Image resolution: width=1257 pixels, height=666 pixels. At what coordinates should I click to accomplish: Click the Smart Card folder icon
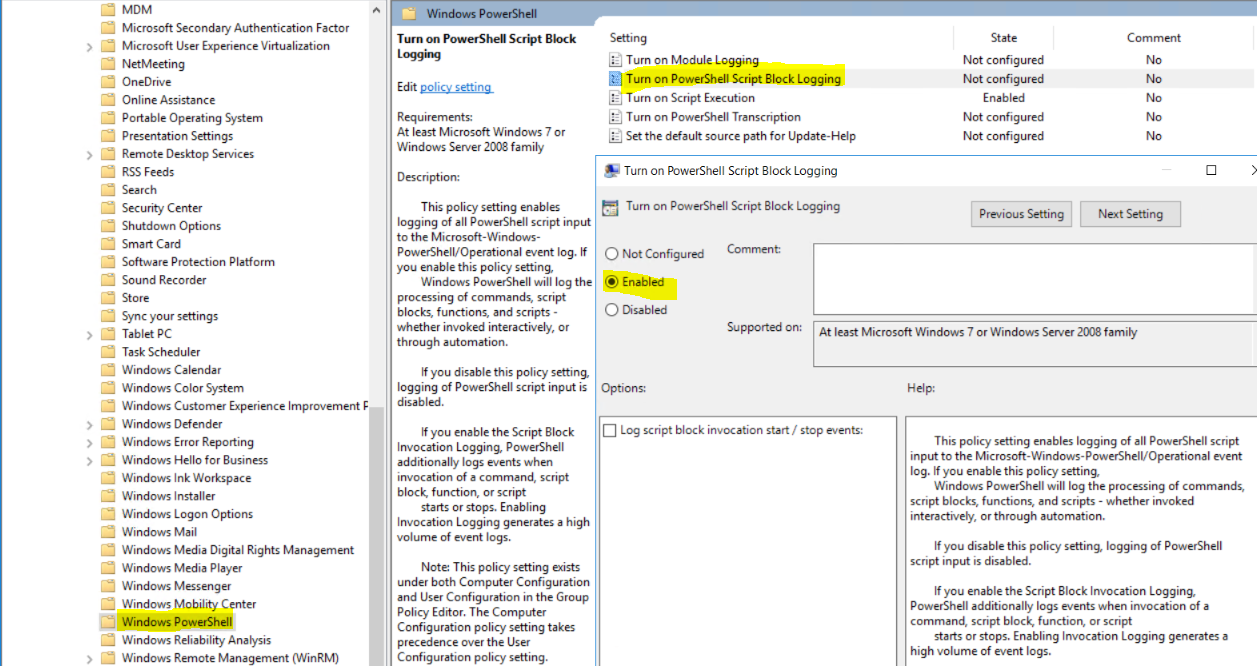point(108,244)
